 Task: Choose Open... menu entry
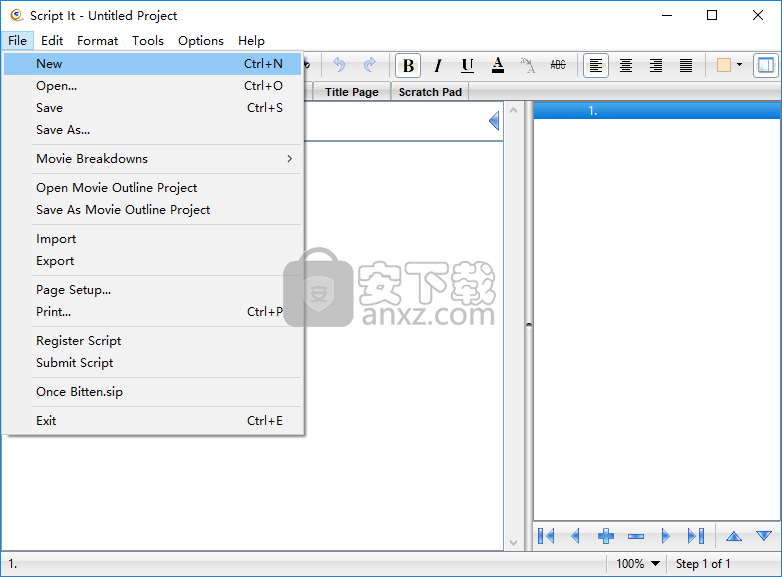click(153, 86)
